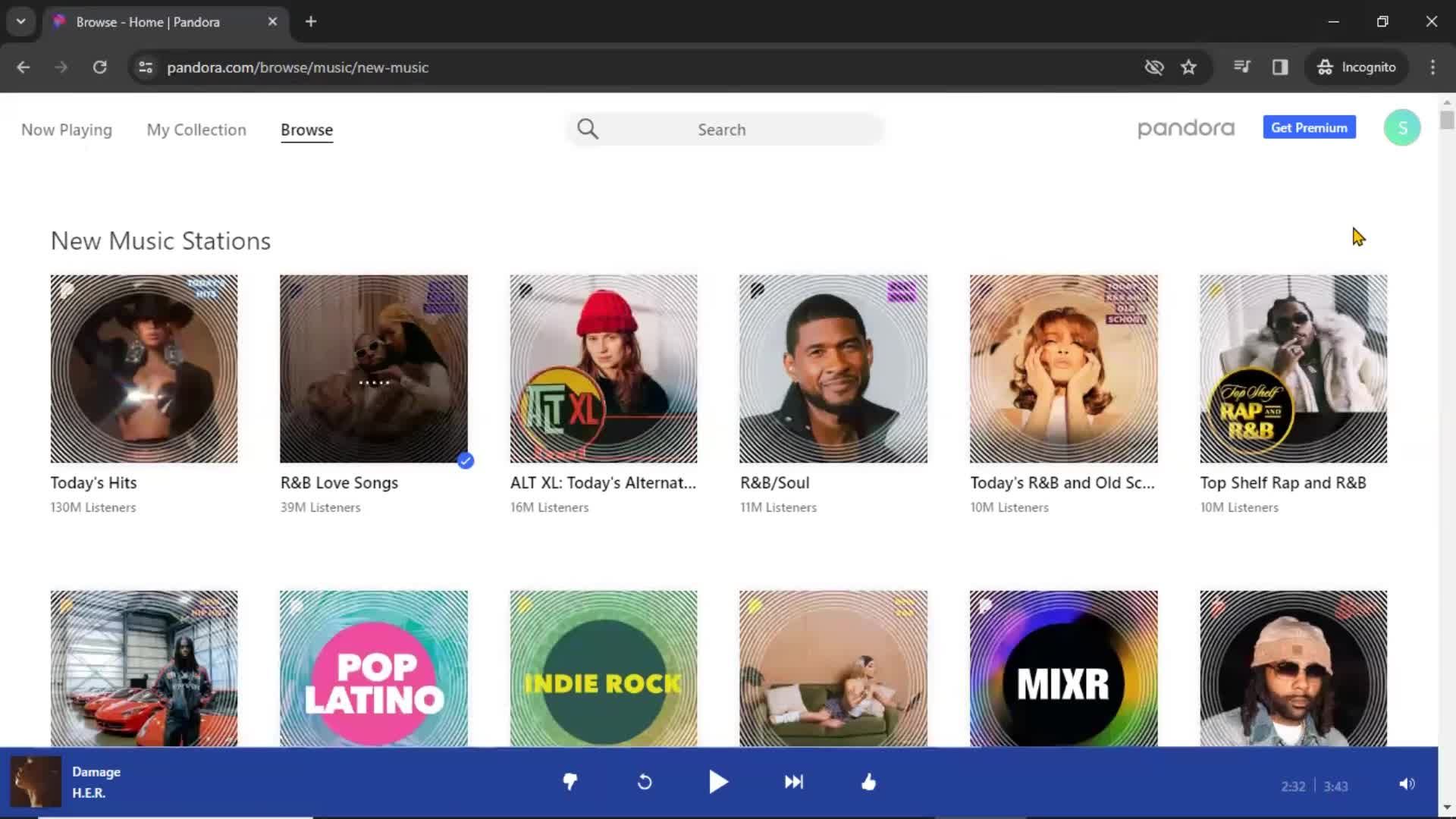Open the S profile avatar menu
The height and width of the screenshot is (819, 1456).
1402,128
